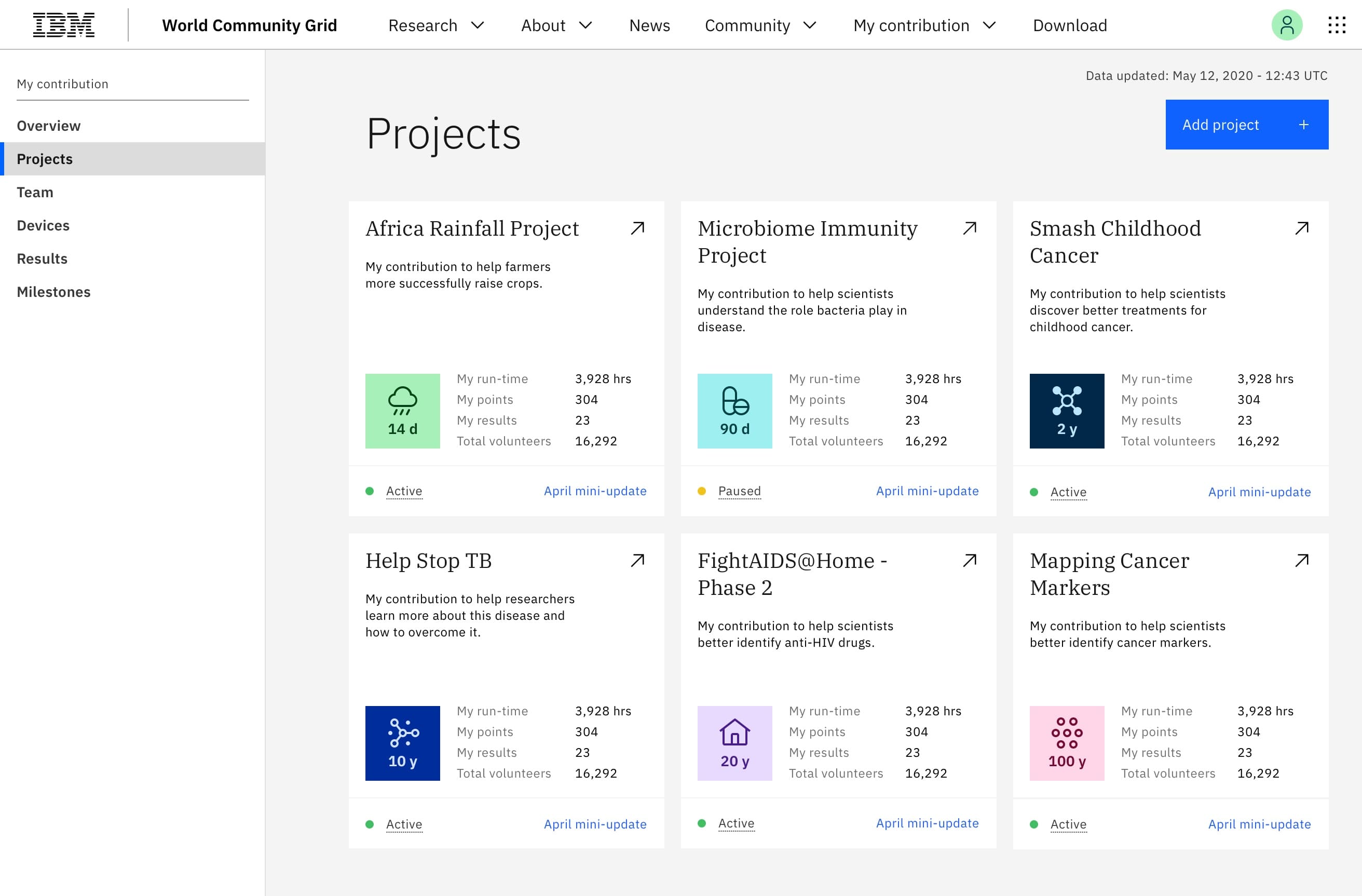The height and width of the screenshot is (896, 1362).
Task: Open the Download nav item
Action: pyautogui.click(x=1070, y=25)
